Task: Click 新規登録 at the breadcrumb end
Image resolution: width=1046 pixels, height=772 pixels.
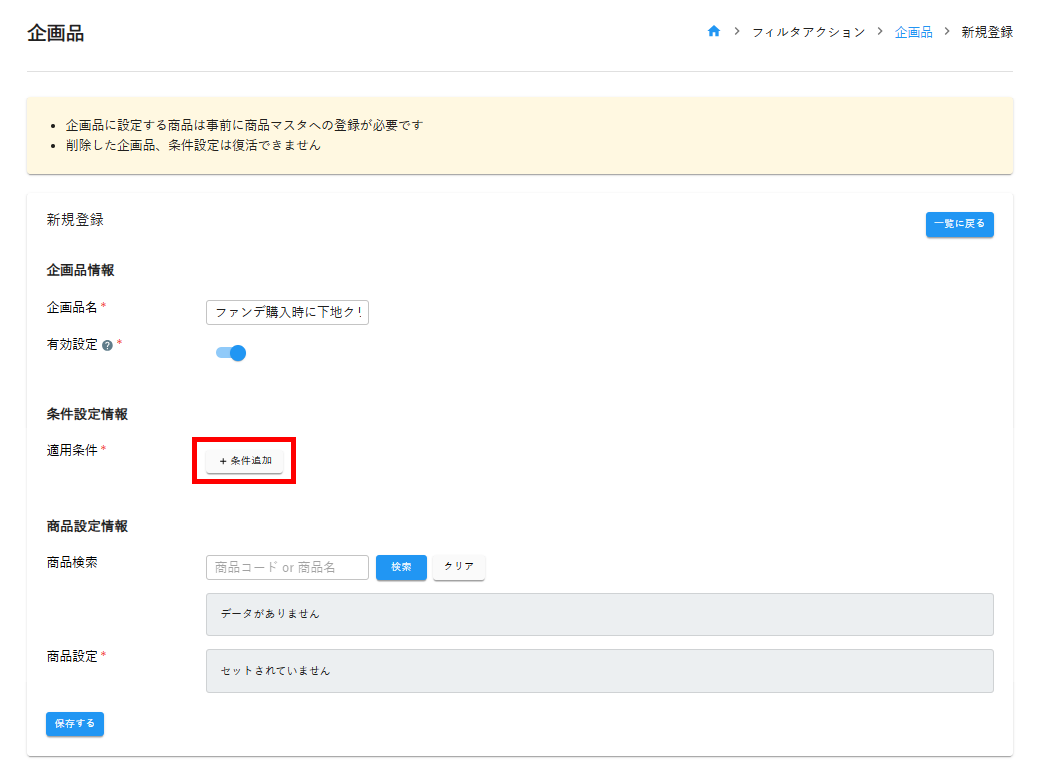Action: pyautogui.click(x=987, y=32)
